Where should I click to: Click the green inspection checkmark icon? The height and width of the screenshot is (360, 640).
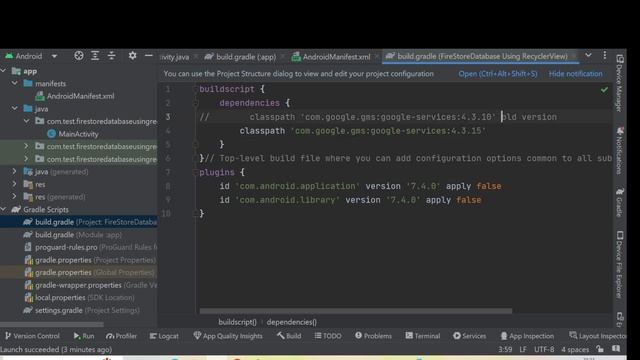click(x=604, y=89)
